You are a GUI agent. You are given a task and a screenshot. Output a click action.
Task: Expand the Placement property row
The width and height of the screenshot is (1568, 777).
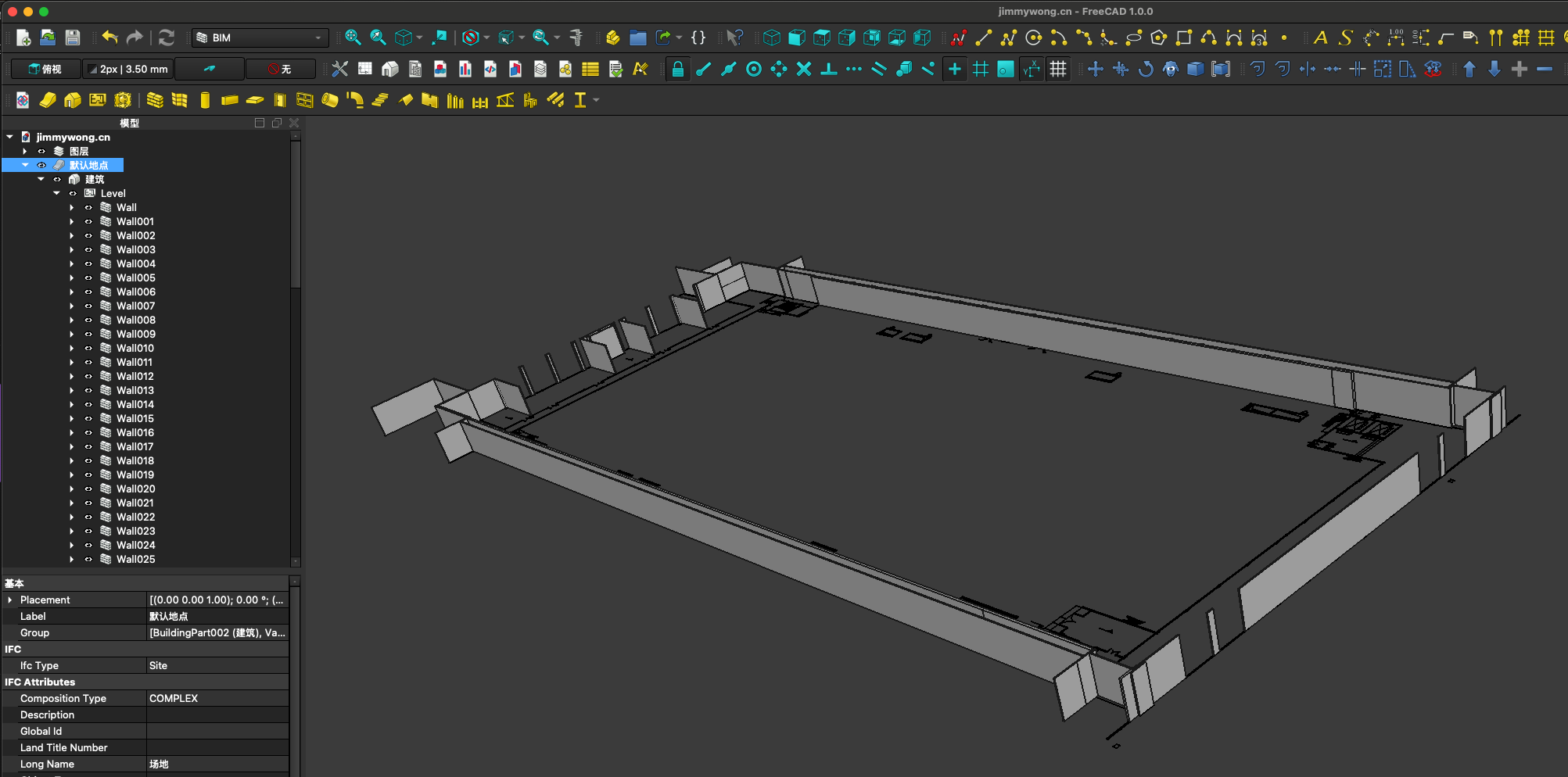click(10, 600)
